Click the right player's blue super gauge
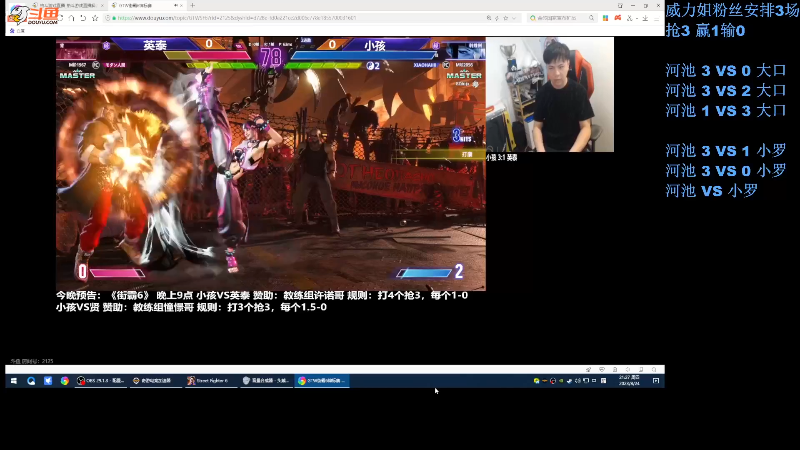This screenshot has width=800, height=450. [424, 273]
